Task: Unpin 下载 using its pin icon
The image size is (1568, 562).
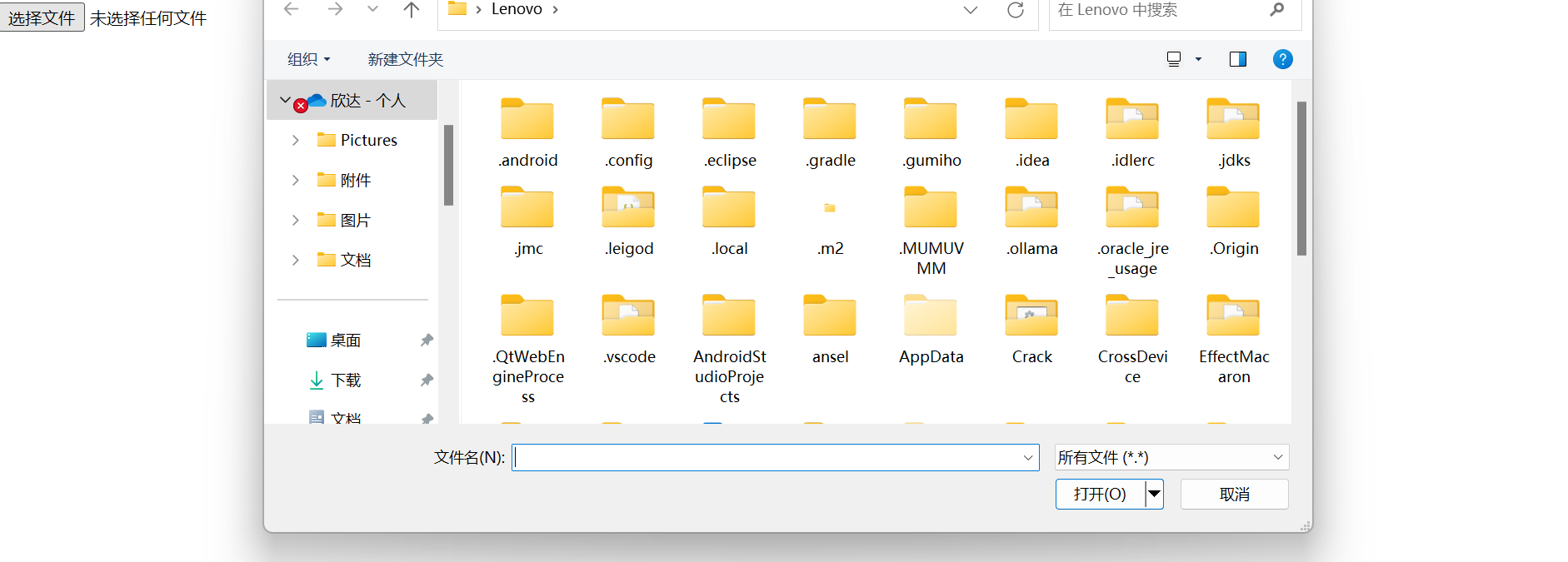Action: (x=427, y=380)
